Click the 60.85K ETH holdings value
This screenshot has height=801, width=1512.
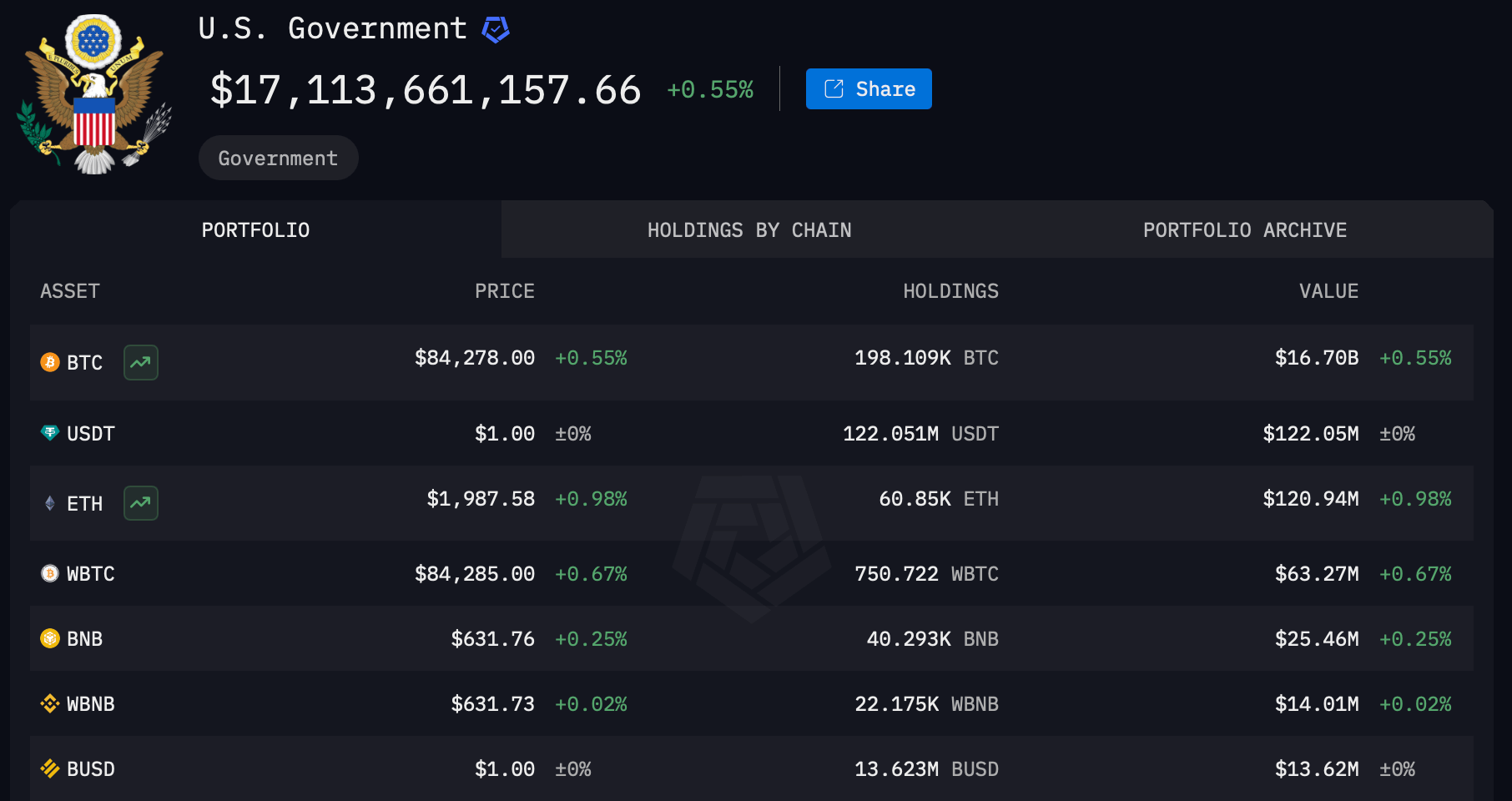(x=939, y=499)
